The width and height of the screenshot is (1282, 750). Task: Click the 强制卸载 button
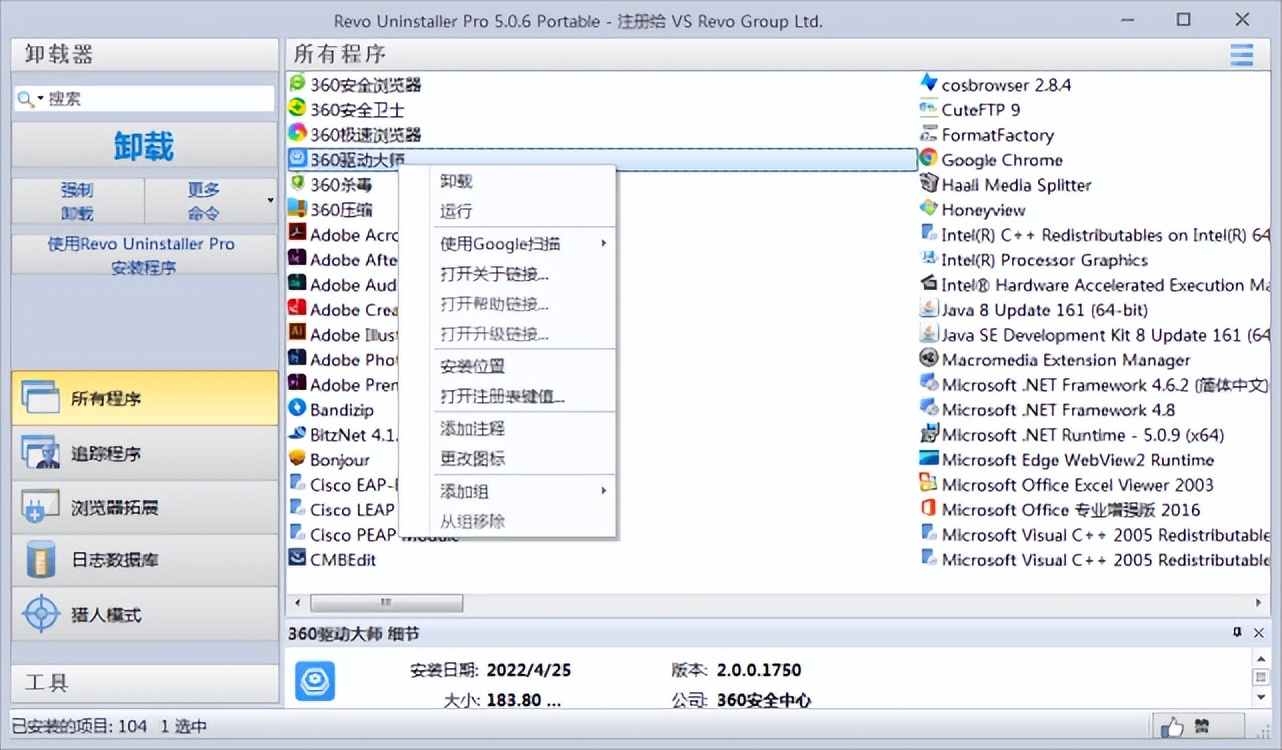[x=77, y=199]
